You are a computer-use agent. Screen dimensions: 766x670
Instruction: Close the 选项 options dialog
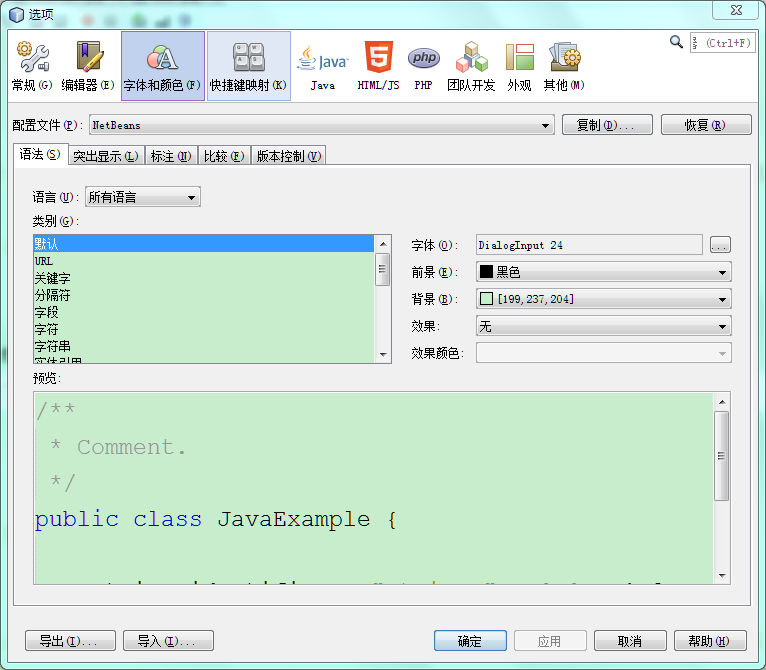[x=736, y=10]
